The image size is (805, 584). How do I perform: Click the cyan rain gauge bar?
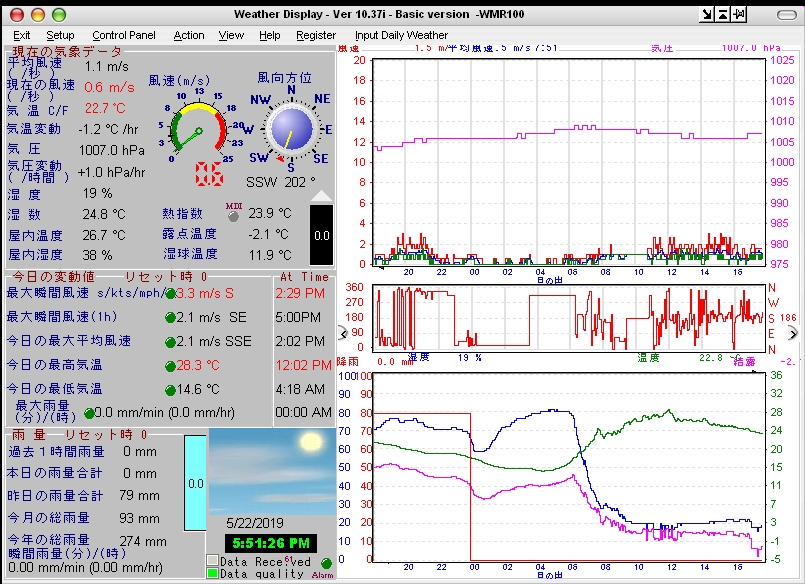pos(195,483)
